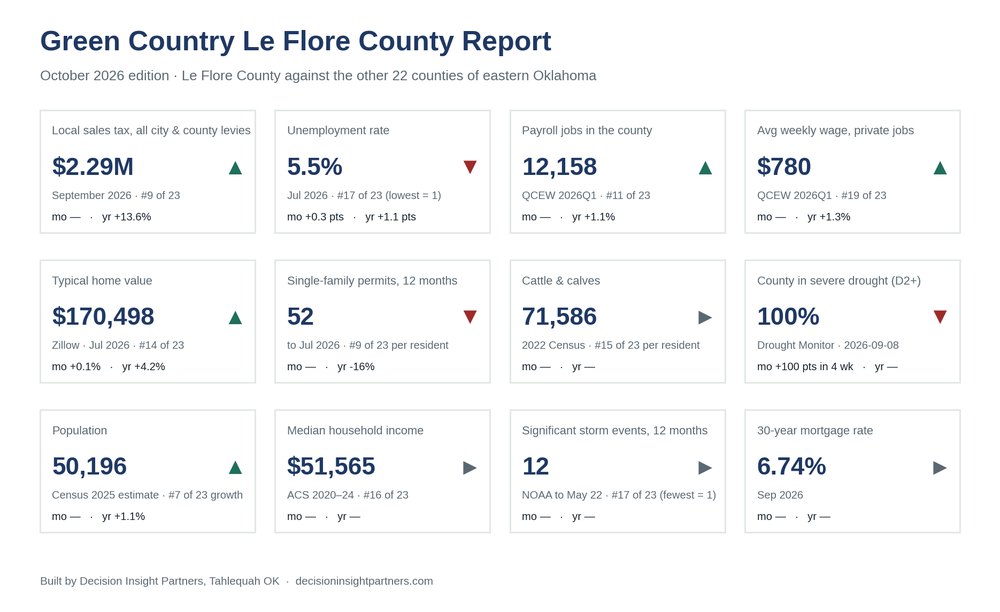Select the $2.29M sales tax value
1000x612 pixels.
(x=92, y=167)
